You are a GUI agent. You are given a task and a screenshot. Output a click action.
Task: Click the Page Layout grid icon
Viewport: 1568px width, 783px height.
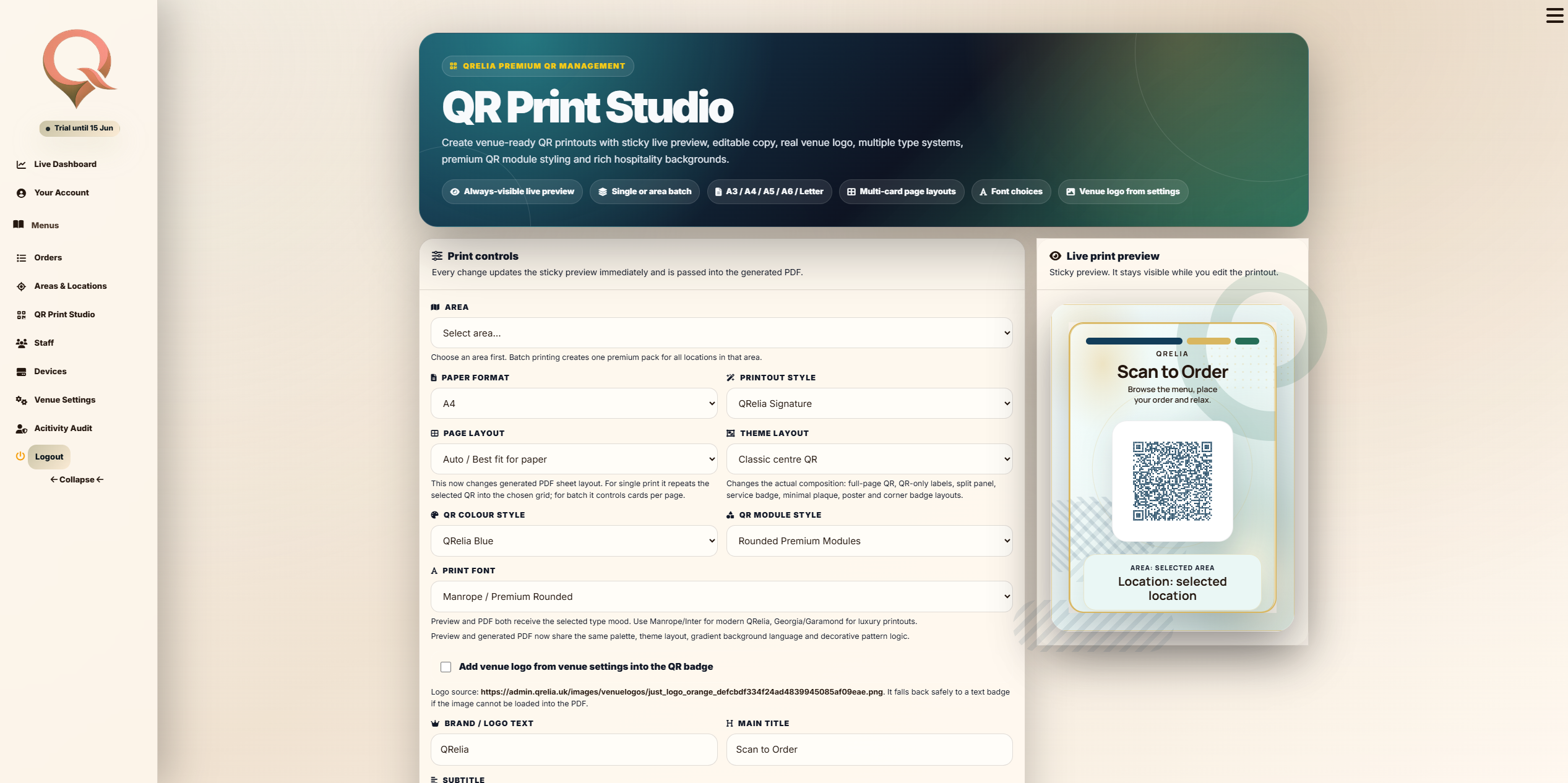(434, 434)
